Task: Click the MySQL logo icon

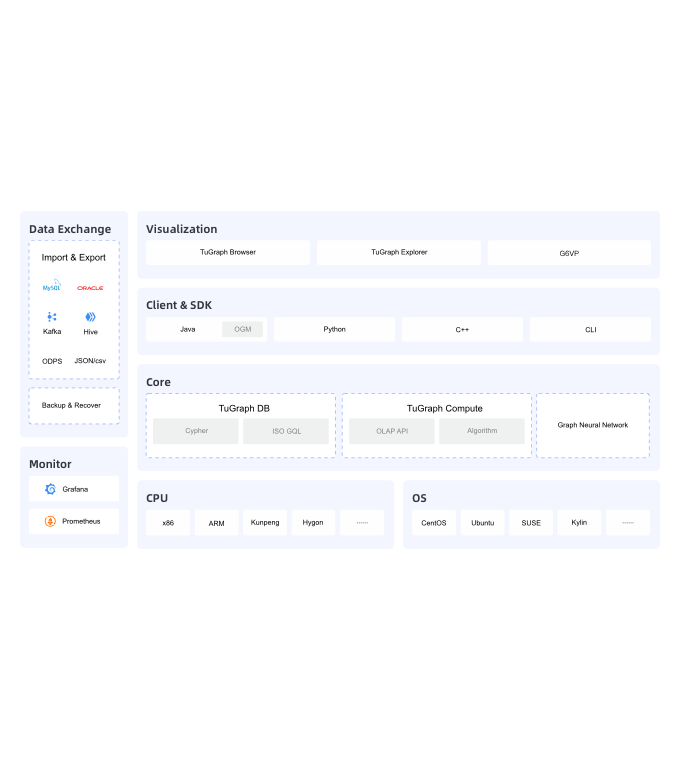Action: tap(52, 287)
